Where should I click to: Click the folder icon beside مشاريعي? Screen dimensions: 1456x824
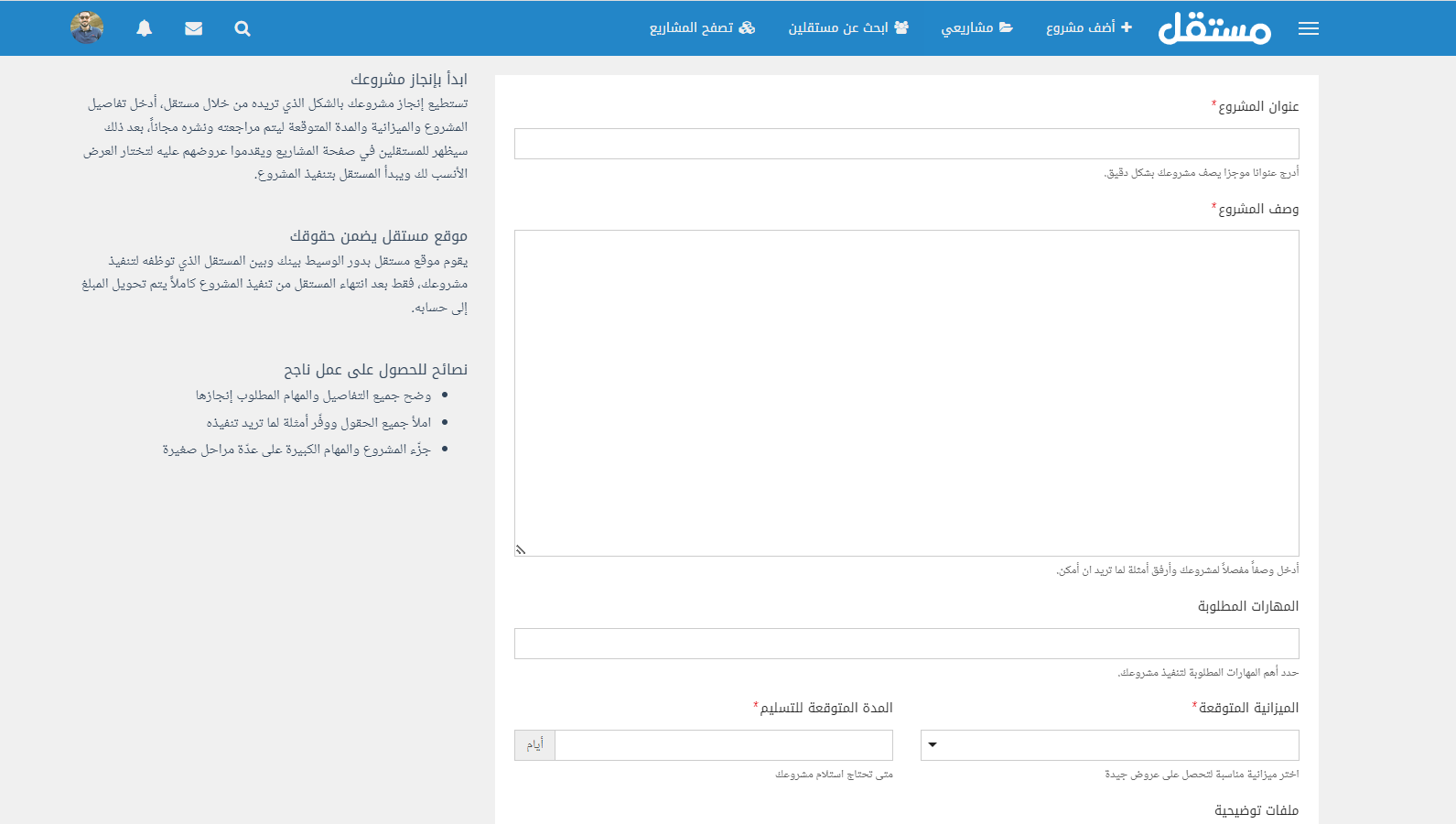(x=1007, y=27)
